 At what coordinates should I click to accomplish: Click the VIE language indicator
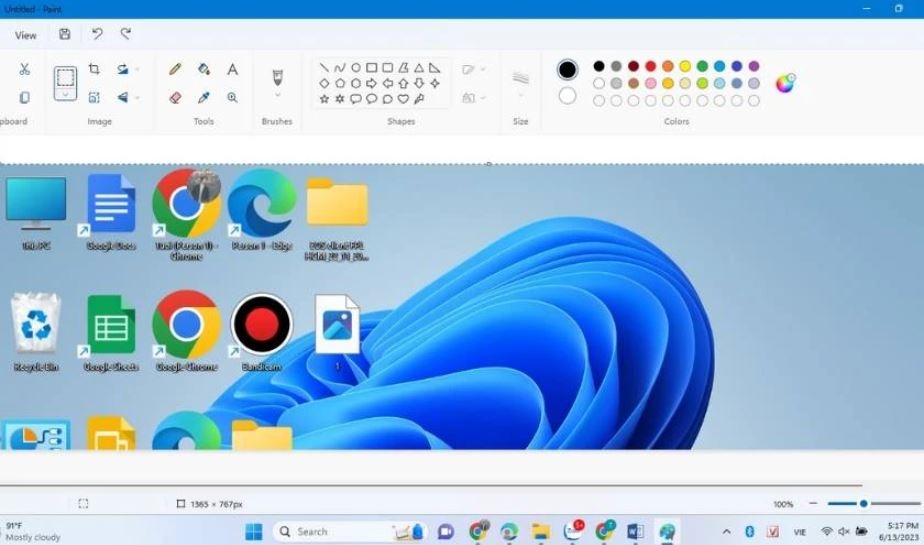800,532
